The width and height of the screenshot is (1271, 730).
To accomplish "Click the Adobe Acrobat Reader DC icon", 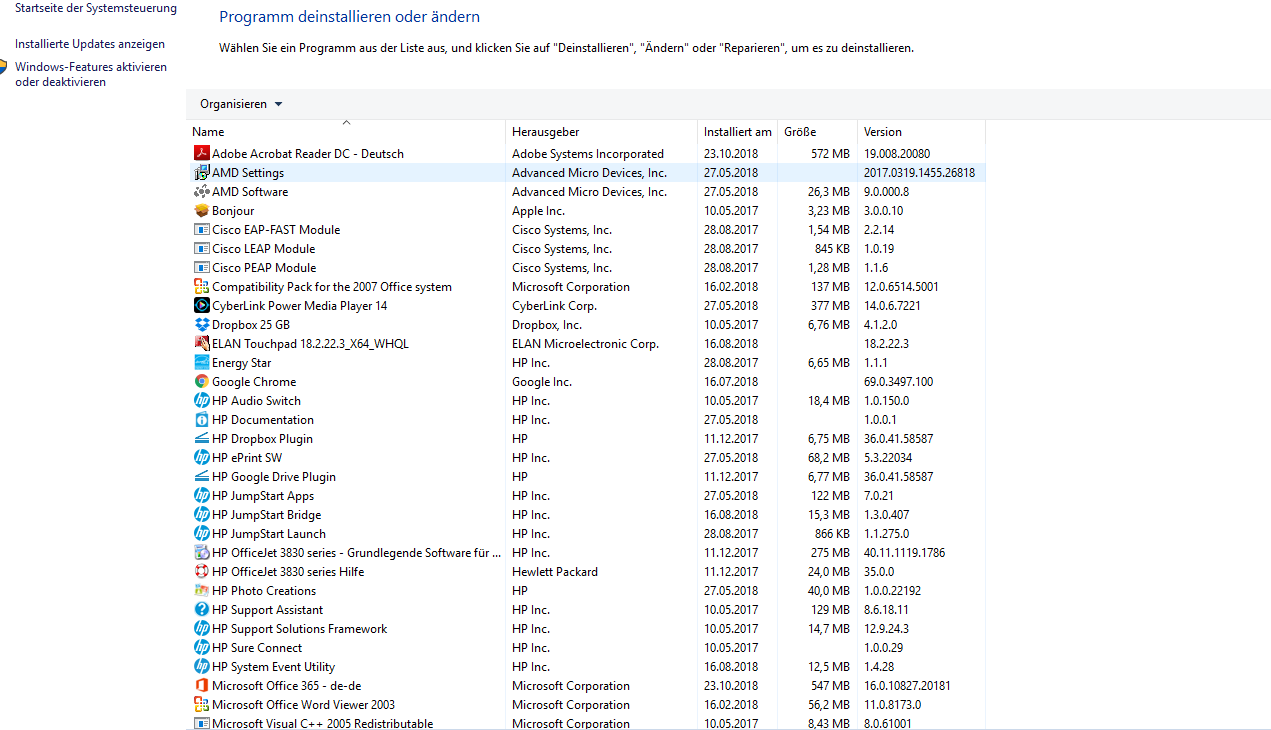I will [201, 154].
